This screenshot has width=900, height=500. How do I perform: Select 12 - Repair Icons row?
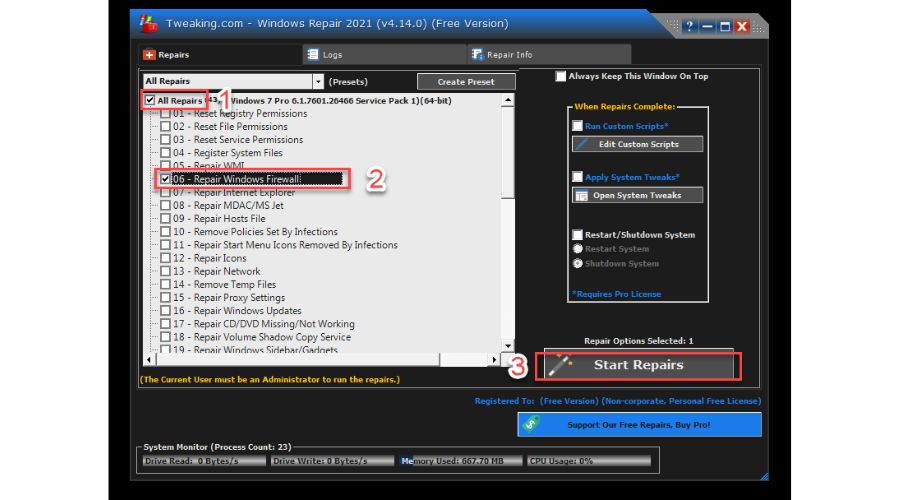210,258
